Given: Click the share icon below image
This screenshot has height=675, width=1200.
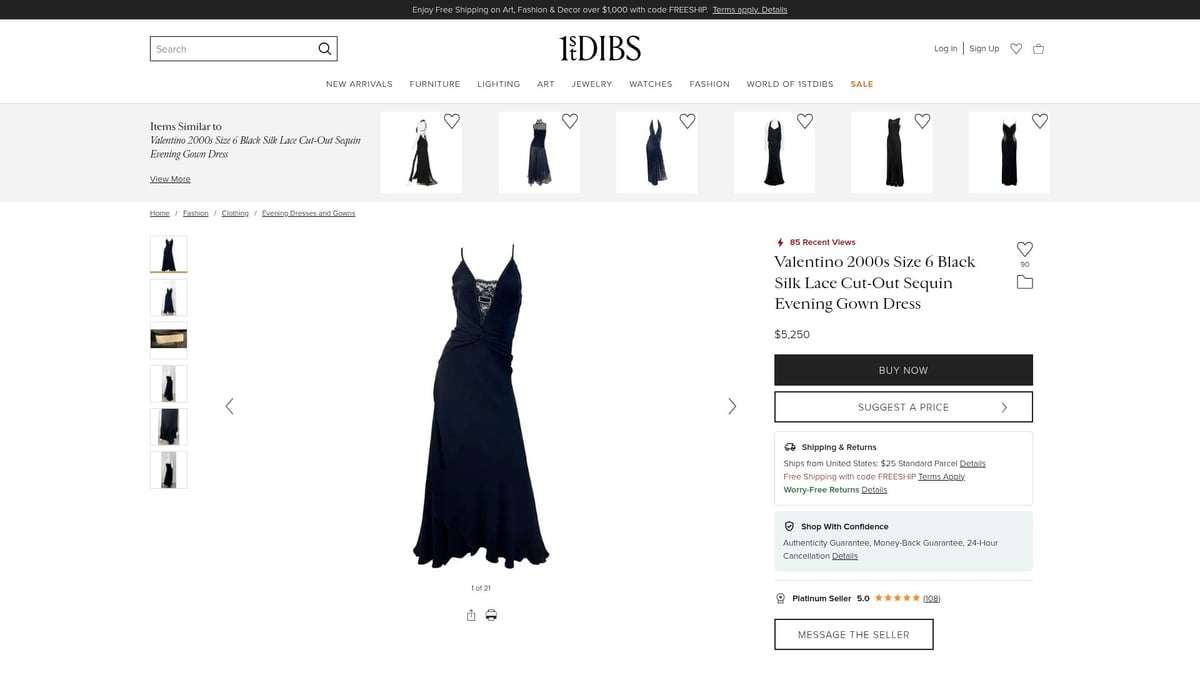Looking at the screenshot, I should pos(471,615).
